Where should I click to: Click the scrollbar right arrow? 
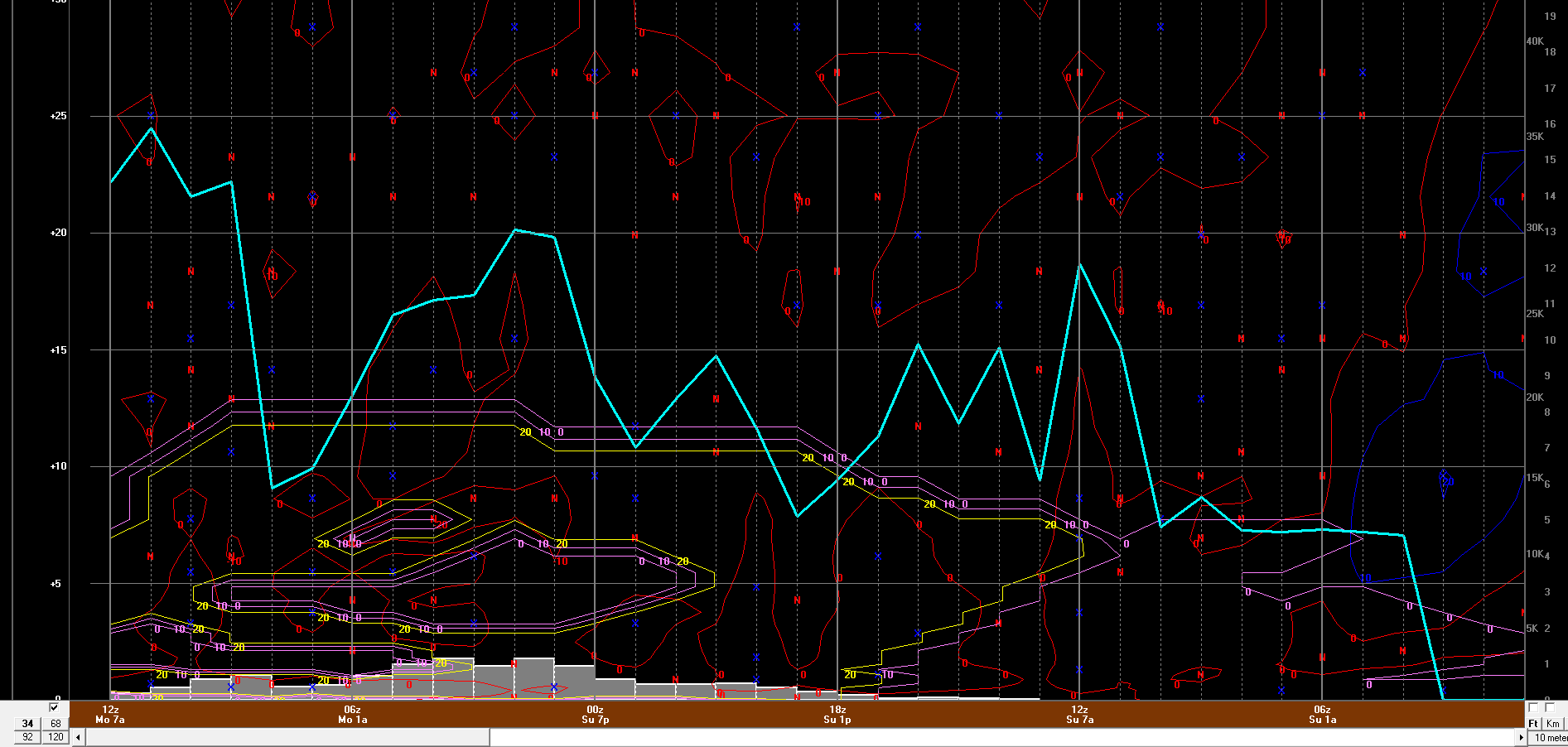pyautogui.click(x=1521, y=737)
